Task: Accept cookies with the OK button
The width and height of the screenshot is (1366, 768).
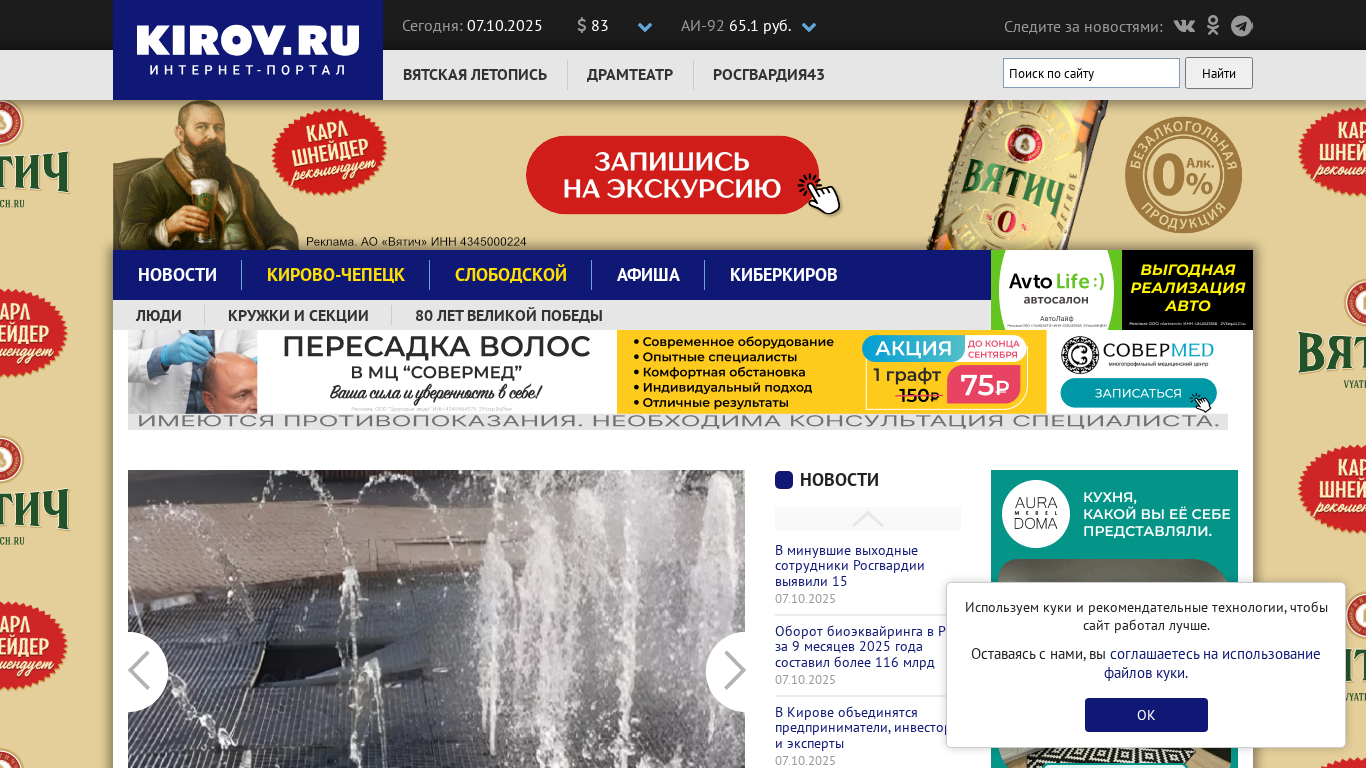Action: [1146, 715]
